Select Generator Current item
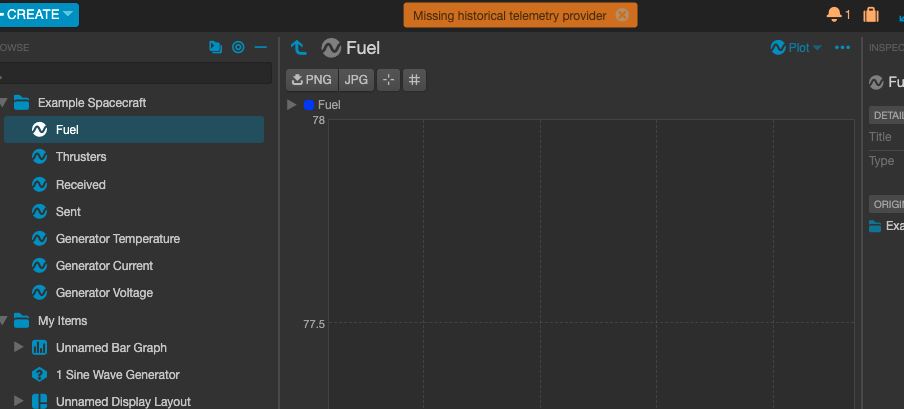Viewport: 904px width, 409px height. point(104,266)
